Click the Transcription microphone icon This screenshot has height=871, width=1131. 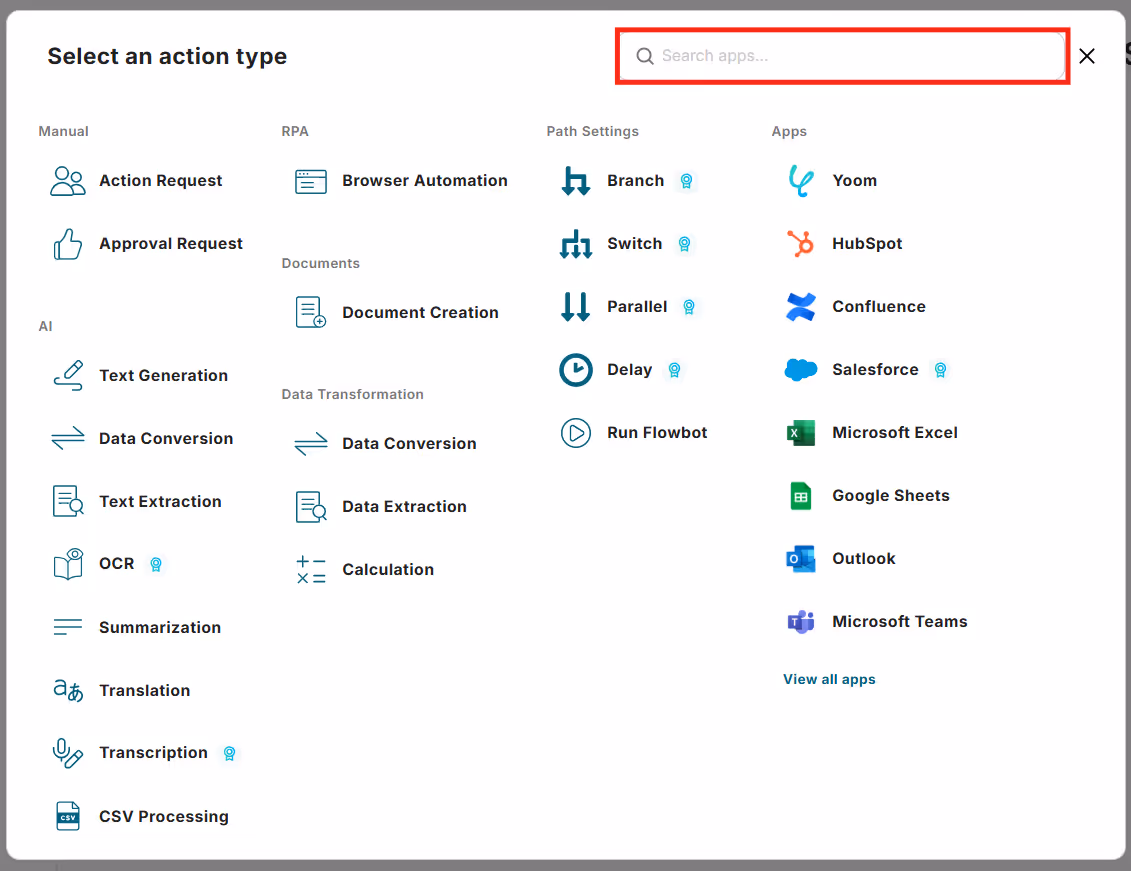click(68, 753)
